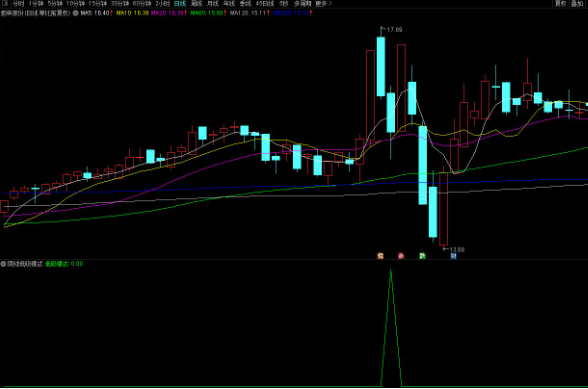Select the 60分钟 period tab
This screenshot has width=588, height=389.
tap(142, 4)
